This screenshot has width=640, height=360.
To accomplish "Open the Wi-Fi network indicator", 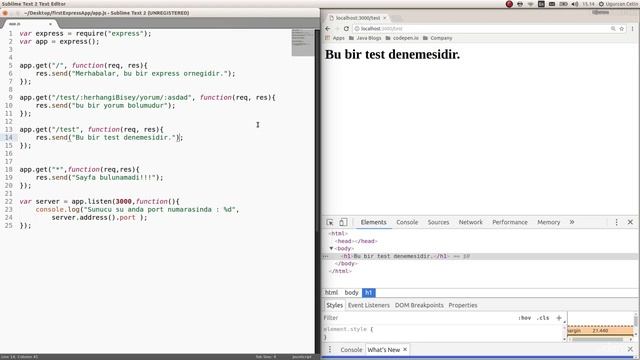I will (530, 4).
